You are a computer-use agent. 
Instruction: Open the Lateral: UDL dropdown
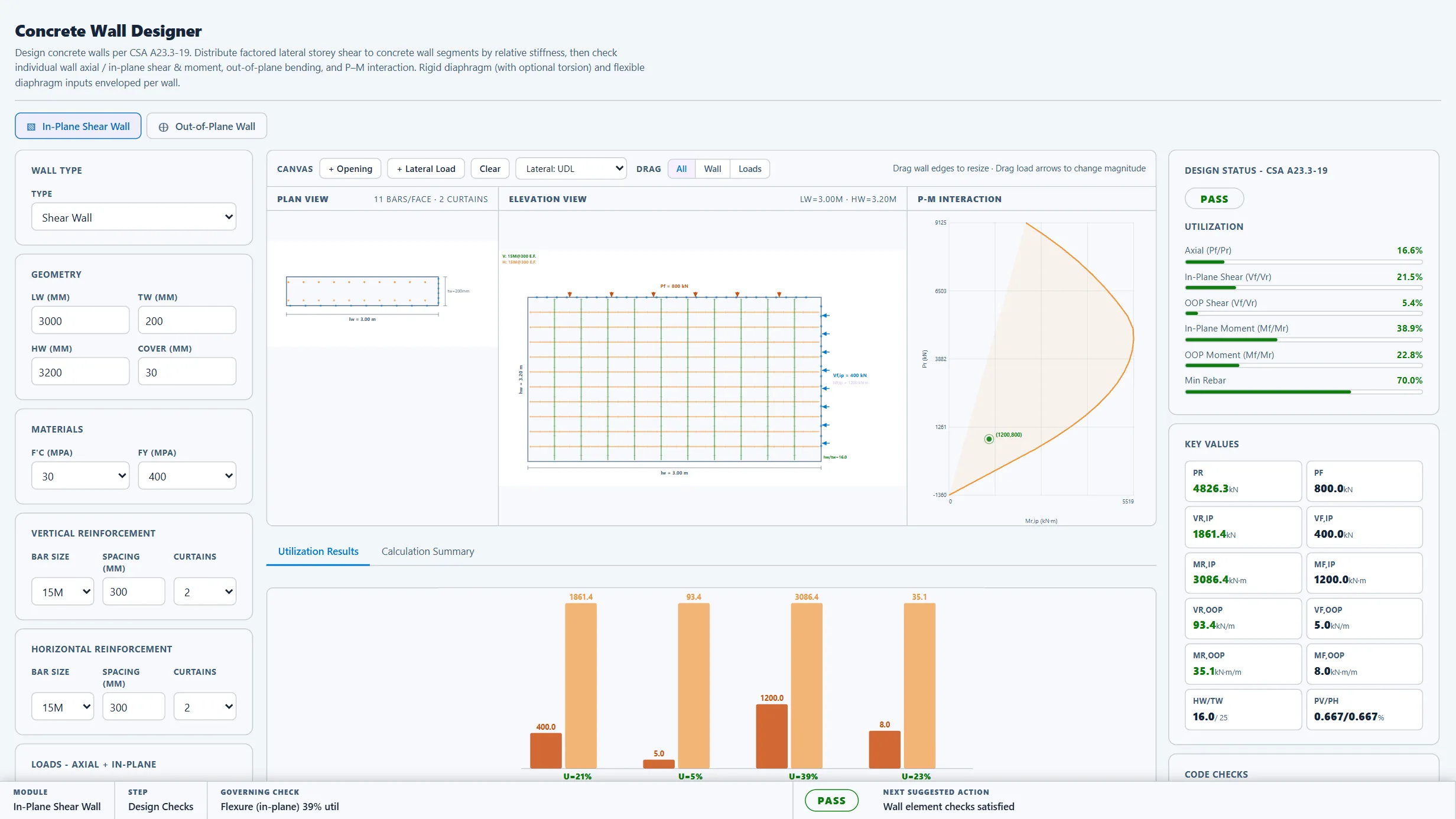[571, 169]
